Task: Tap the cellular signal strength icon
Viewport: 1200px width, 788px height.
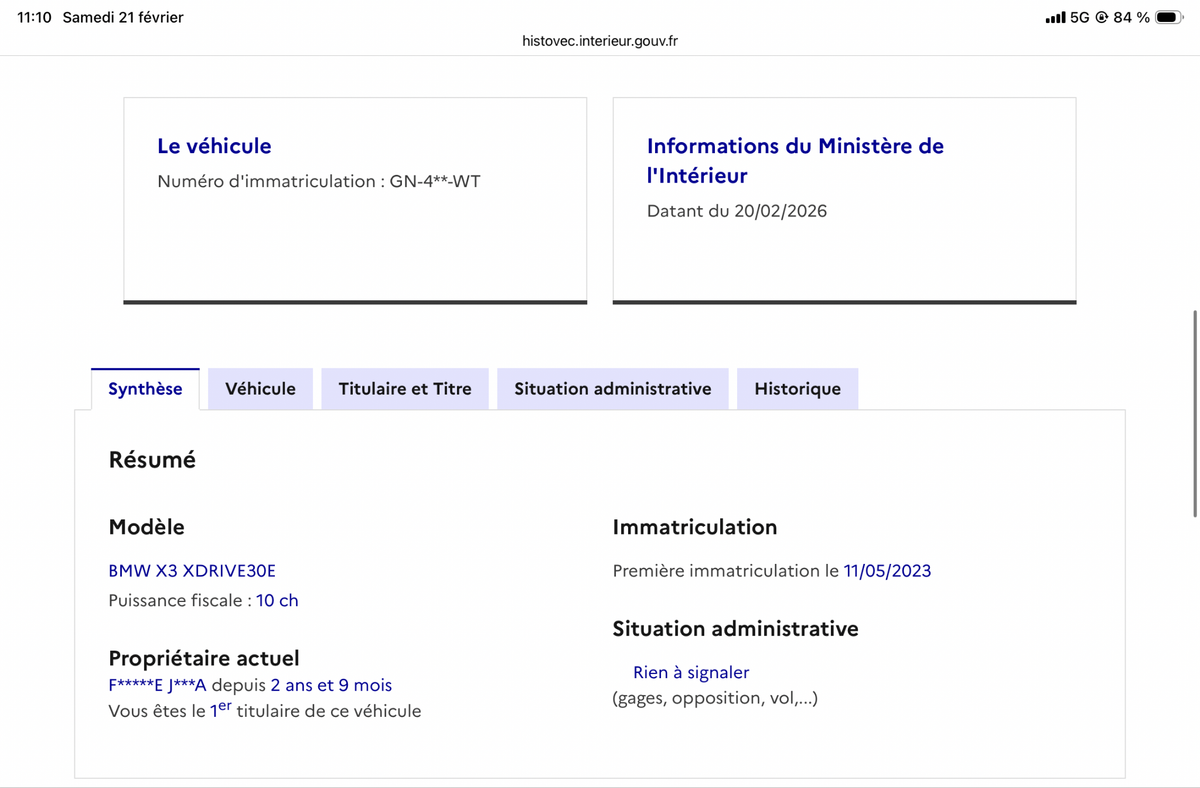Action: pos(1055,18)
